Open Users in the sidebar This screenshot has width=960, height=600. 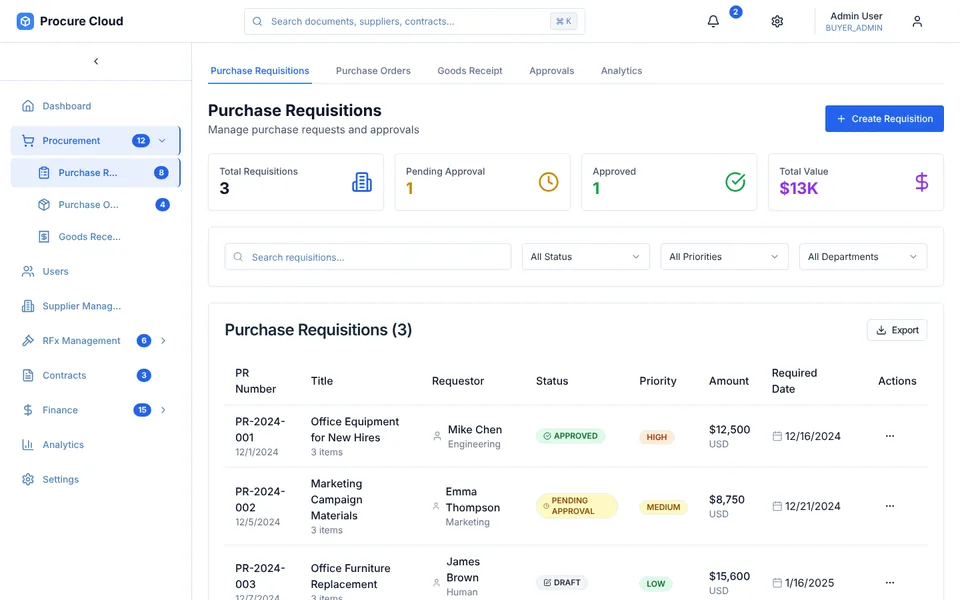pyautogui.click(x=96, y=271)
